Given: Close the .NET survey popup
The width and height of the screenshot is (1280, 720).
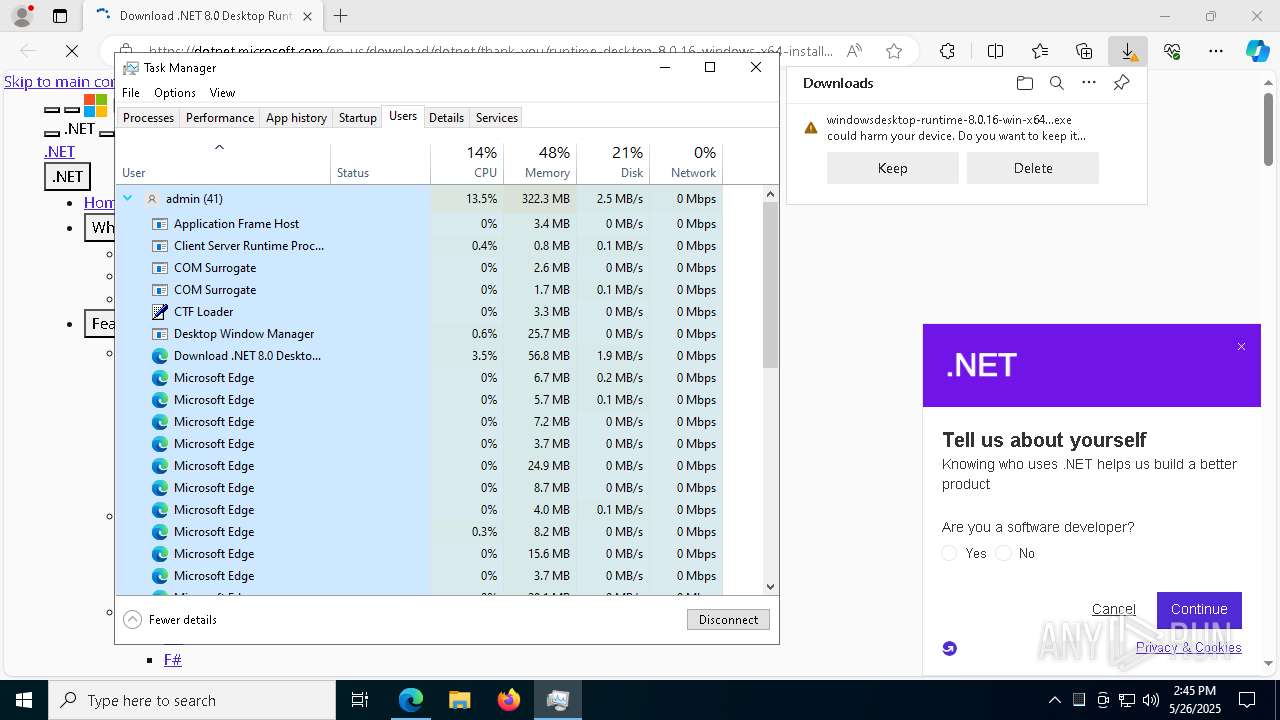Looking at the screenshot, I should (x=1241, y=347).
